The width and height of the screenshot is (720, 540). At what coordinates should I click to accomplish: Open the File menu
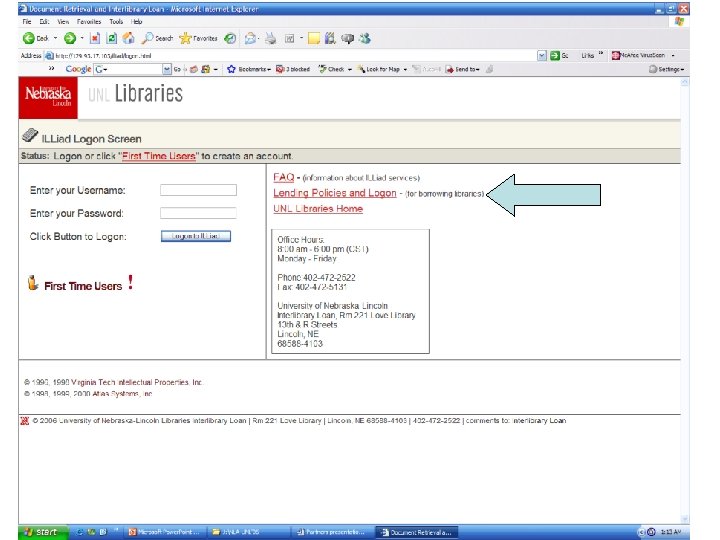tap(27, 22)
